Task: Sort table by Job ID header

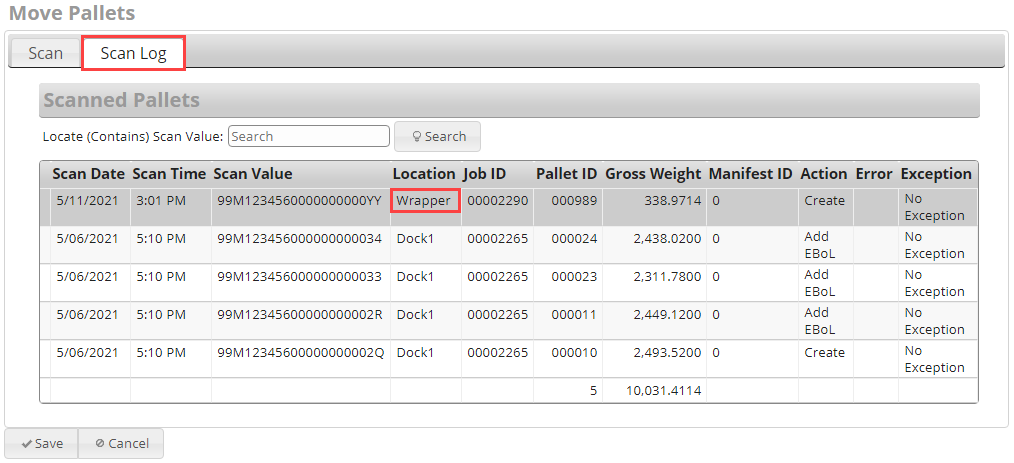Action: [484, 174]
